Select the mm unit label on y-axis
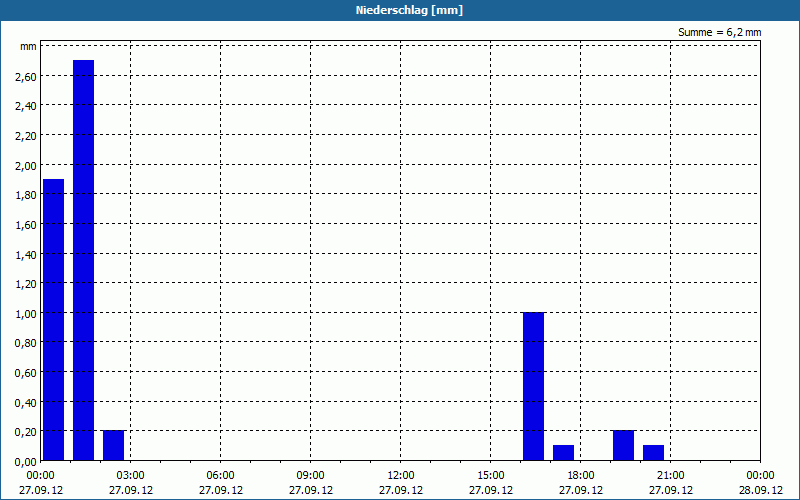The width and height of the screenshot is (800, 500). tap(28, 46)
